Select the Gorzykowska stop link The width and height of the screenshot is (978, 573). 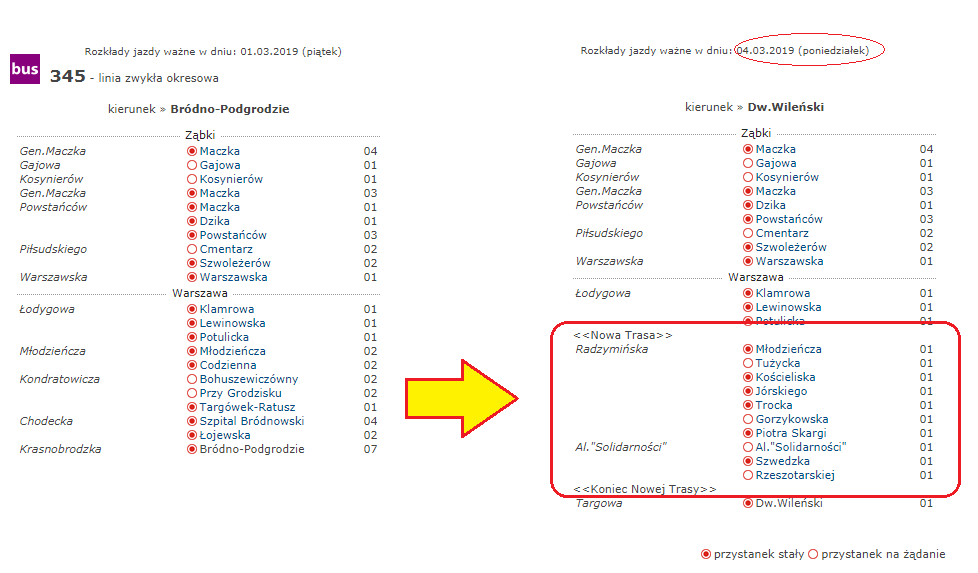click(x=792, y=419)
